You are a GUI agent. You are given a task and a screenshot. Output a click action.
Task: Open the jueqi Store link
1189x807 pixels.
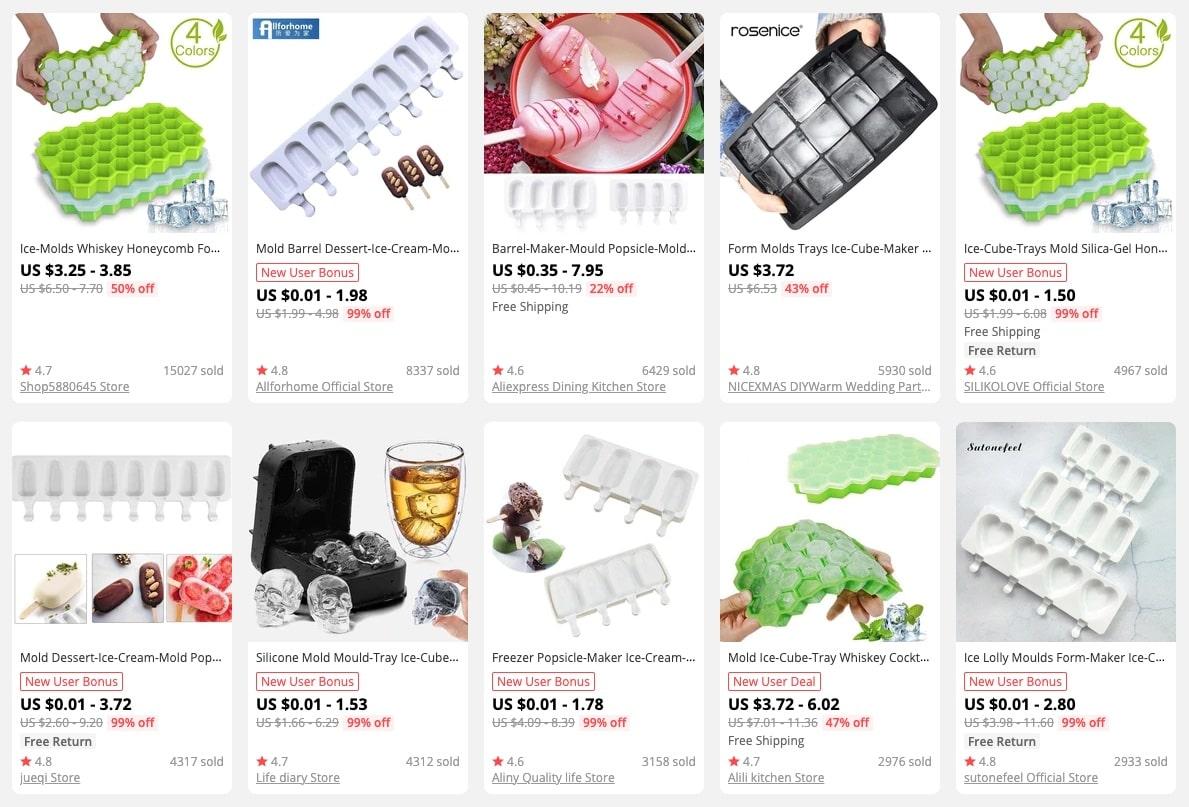(50, 778)
